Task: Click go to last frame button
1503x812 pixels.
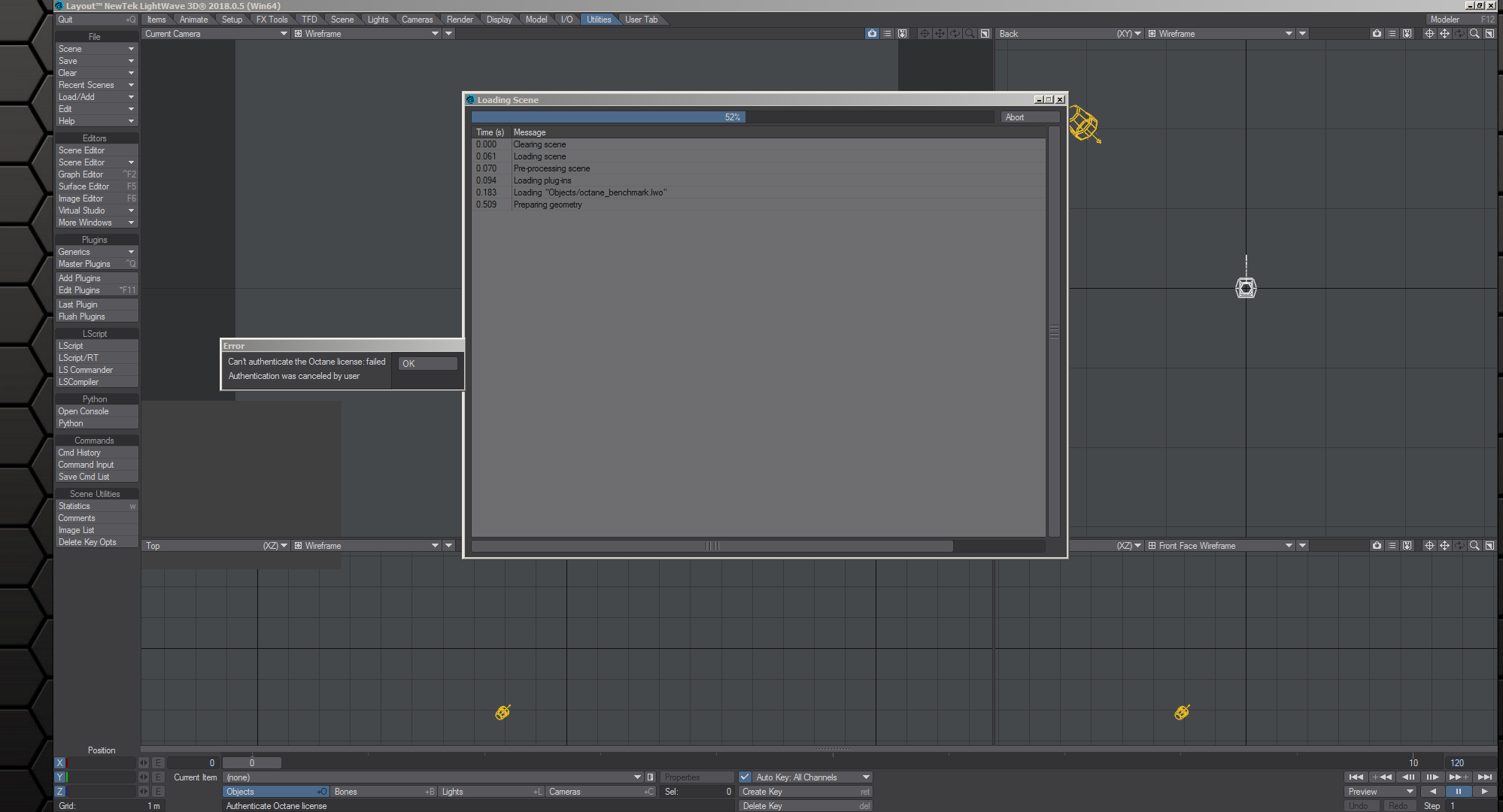Action: pos(1484,777)
